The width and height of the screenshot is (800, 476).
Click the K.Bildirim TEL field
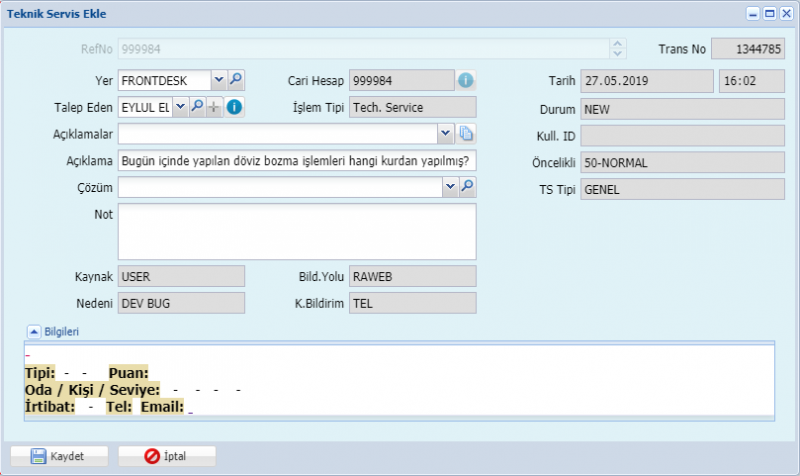coord(412,303)
